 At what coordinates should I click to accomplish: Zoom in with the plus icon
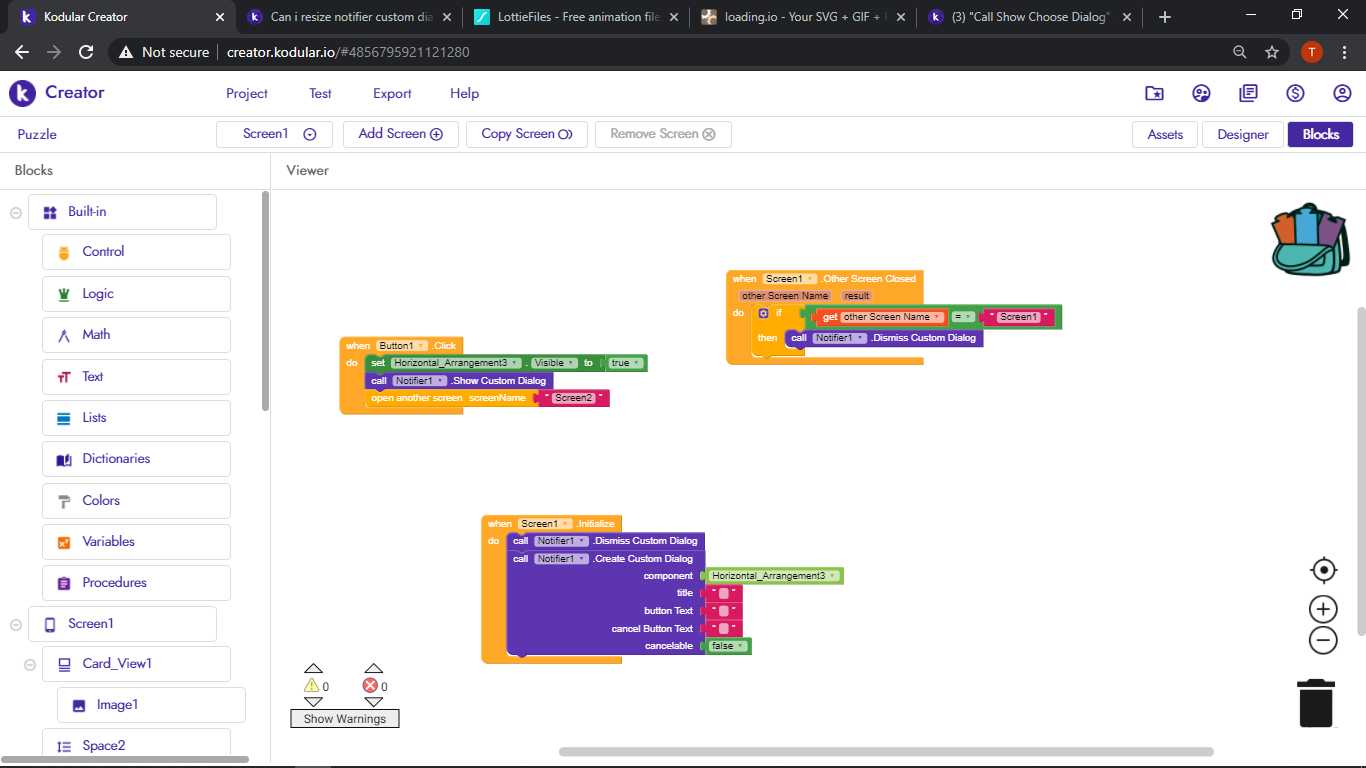[x=1323, y=609]
